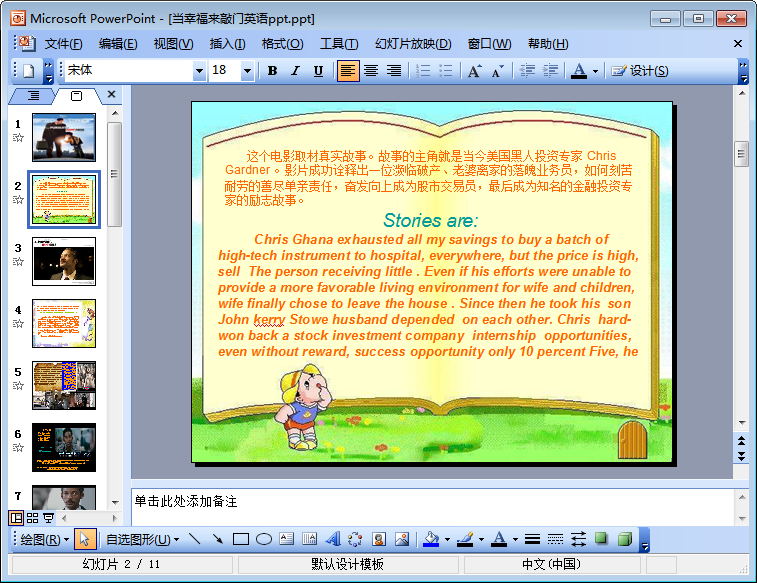The width and height of the screenshot is (757, 583).
Task: Switch to Normal view
Action: pos(16,518)
